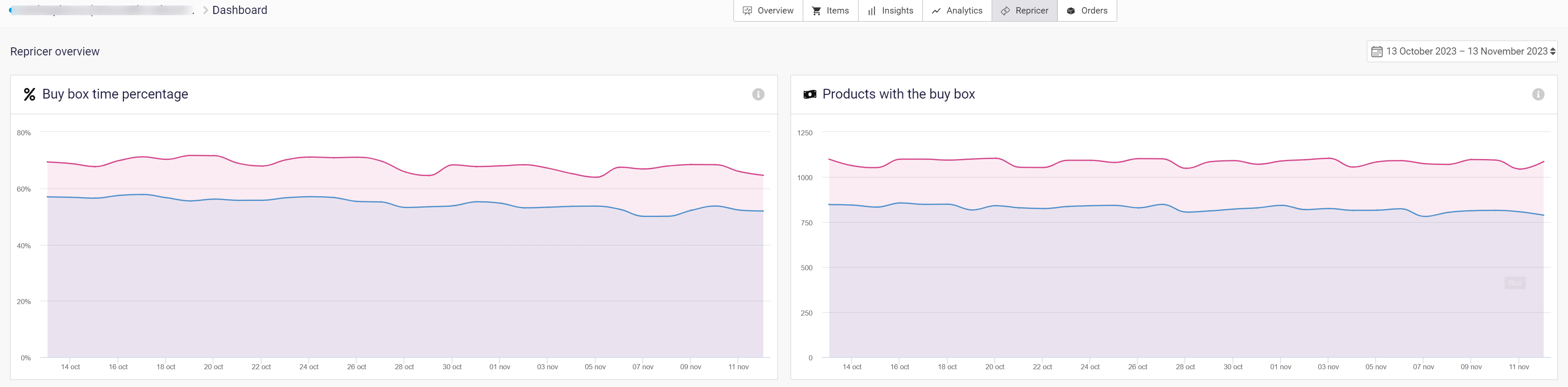Click the Repricer tag icon
Image resolution: width=1568 pixels, height=387 pixels.
[1005, 11]
